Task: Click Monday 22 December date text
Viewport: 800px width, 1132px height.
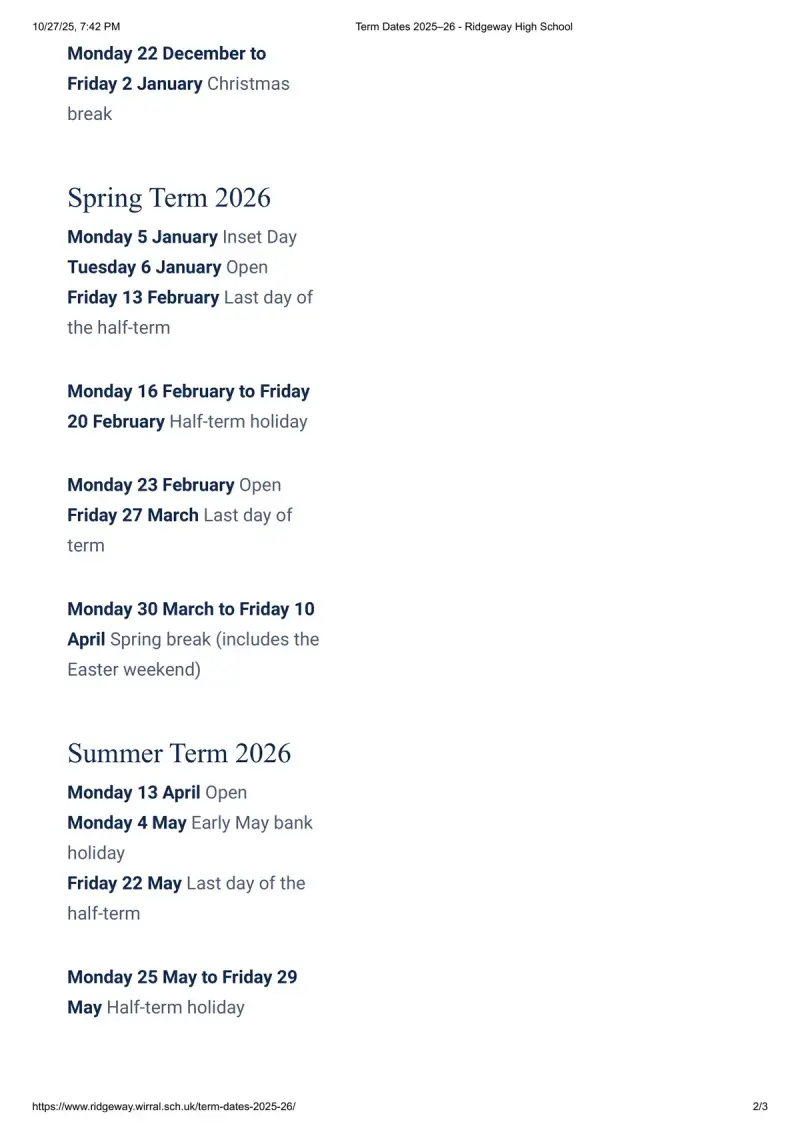Action: click(x=167, y=53)
